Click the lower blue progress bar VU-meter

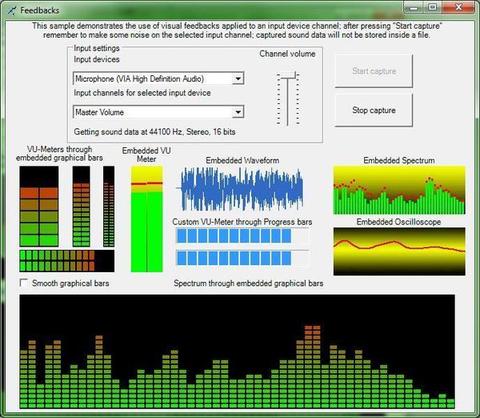242,258
